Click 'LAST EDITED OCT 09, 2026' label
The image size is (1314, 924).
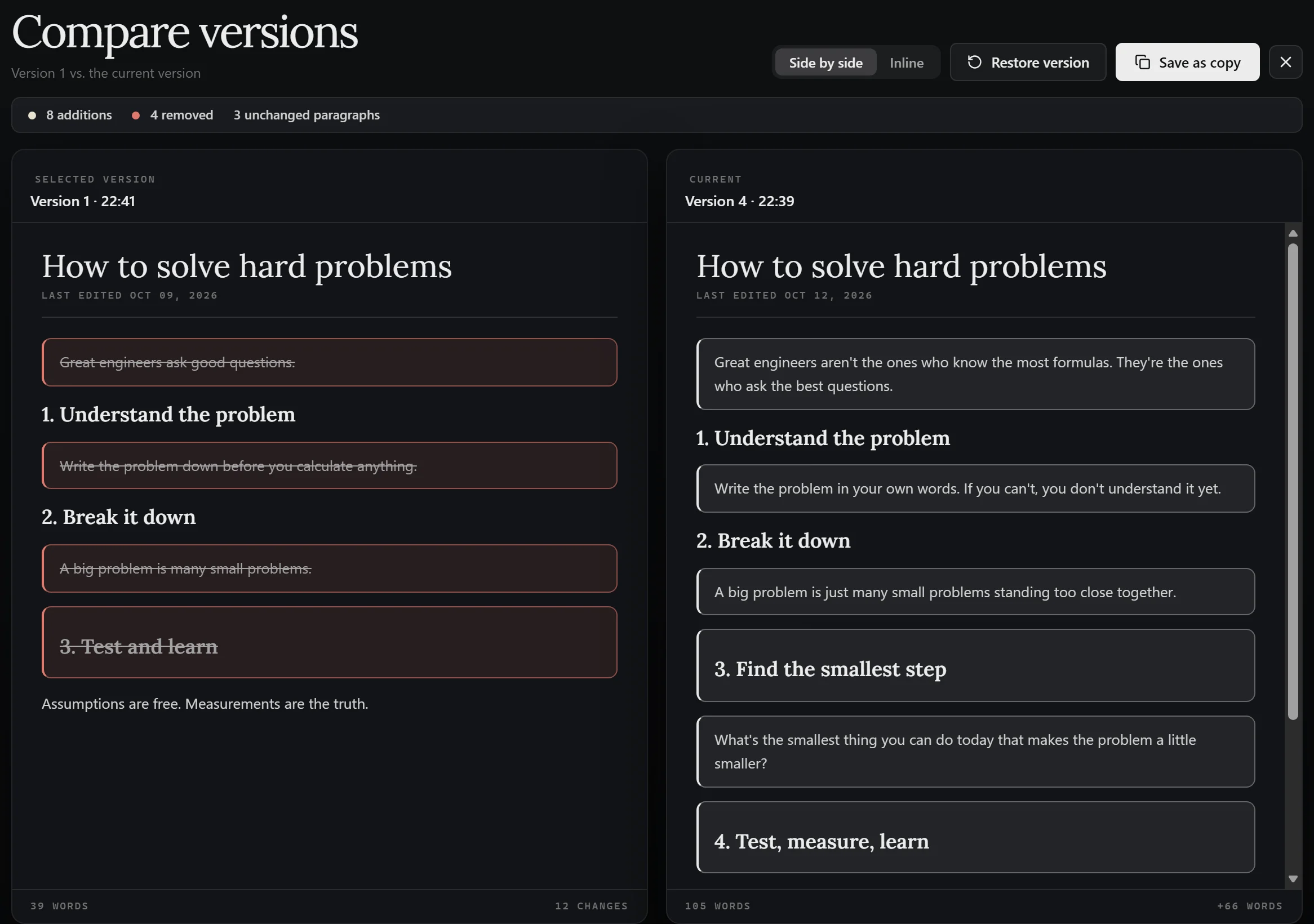coord(130,295)
